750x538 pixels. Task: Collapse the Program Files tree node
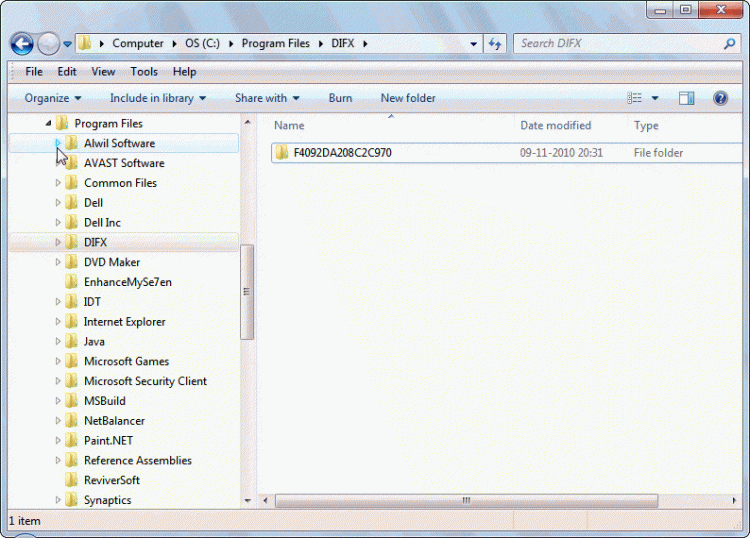click(x=48, y=123)
